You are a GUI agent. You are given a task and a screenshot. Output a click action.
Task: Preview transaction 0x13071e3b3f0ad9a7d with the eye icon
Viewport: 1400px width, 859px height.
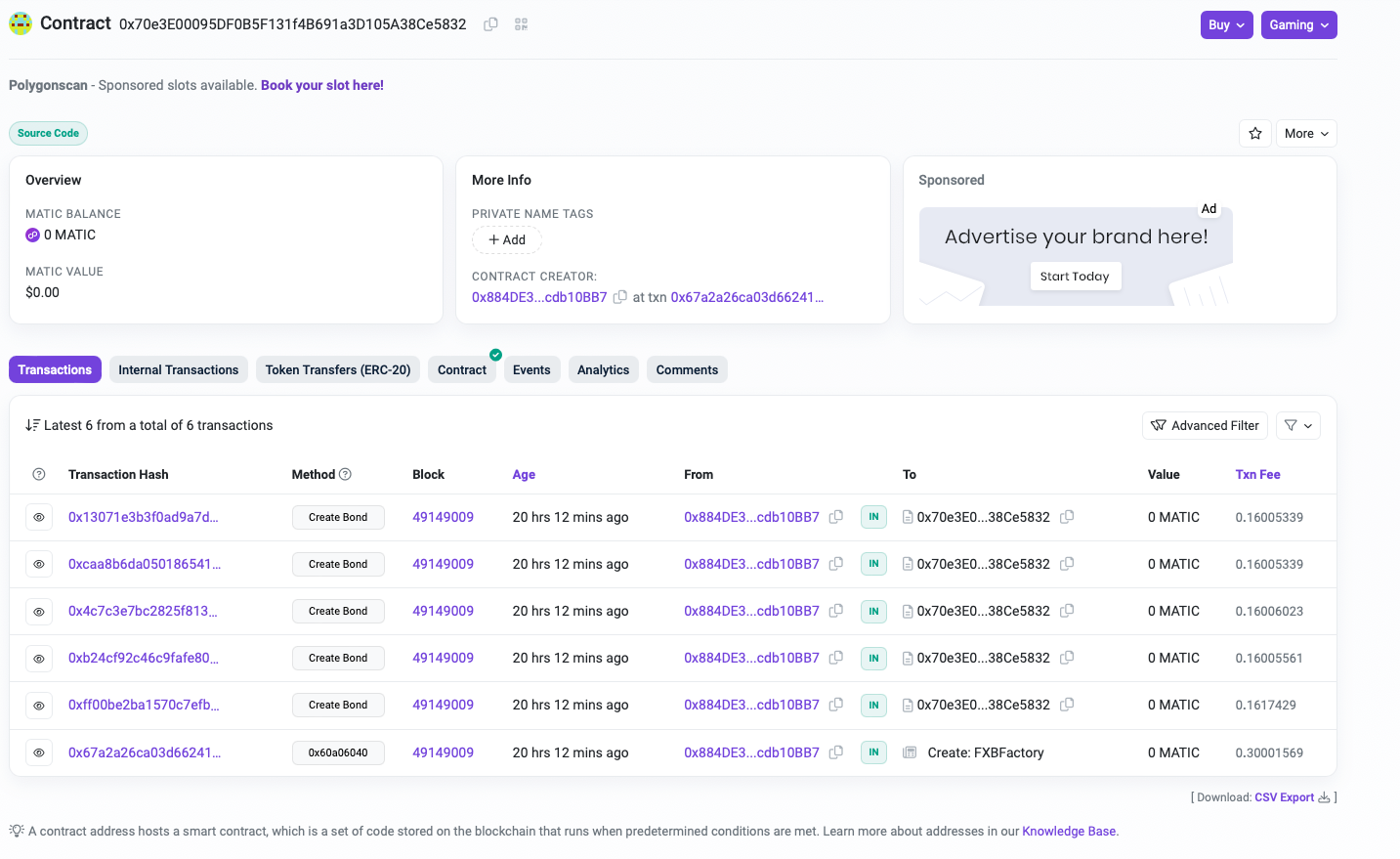pos(39,518)
